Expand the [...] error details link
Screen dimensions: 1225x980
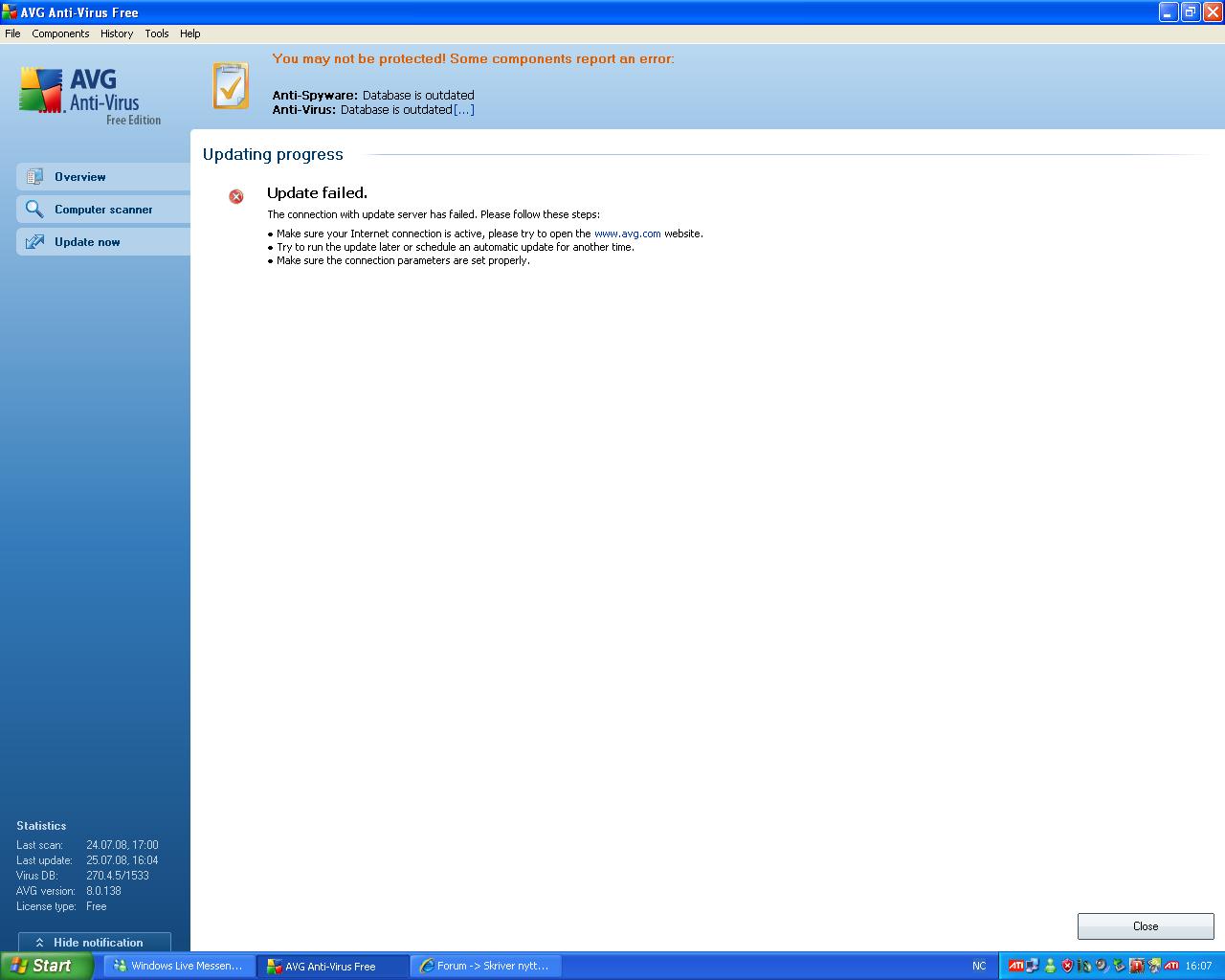coord(463,110)
